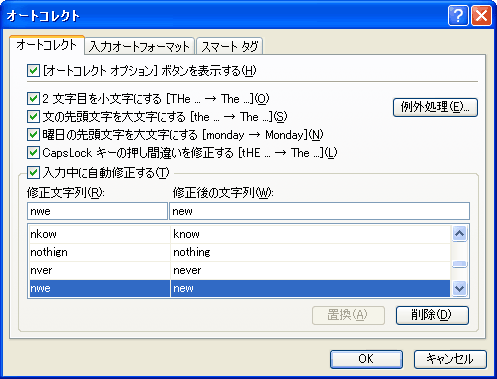Click the 置換 replace button
Viewport: 497px width, 379px height.
[x=348, y=315]
